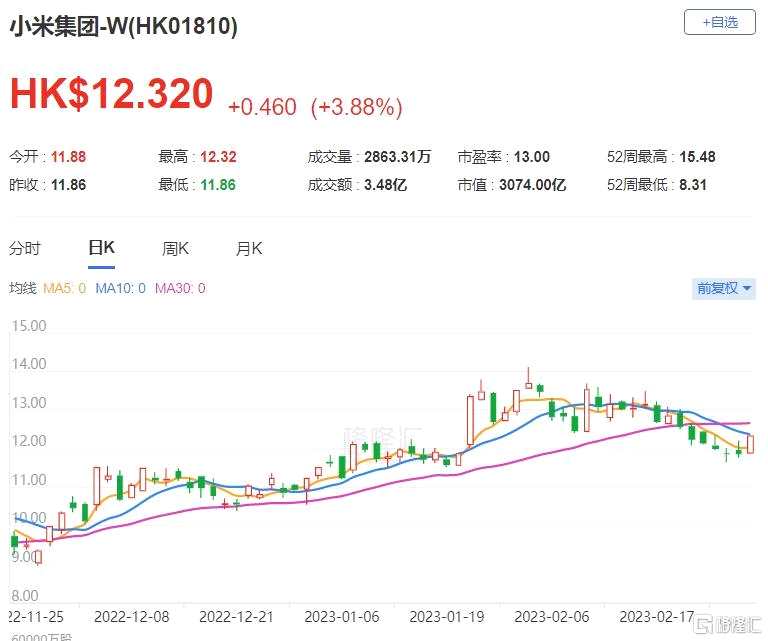Click the 52周最高 value 15.48
The height and width of the screenshot is (641, 768).
(697, 157)
